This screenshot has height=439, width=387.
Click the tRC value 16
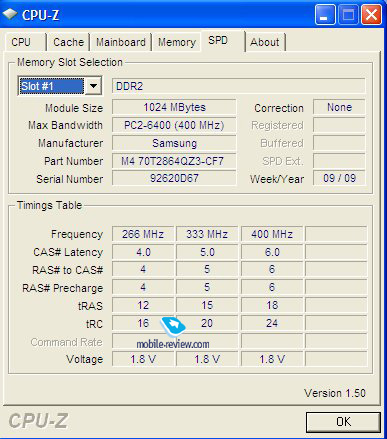pos(143,323)
